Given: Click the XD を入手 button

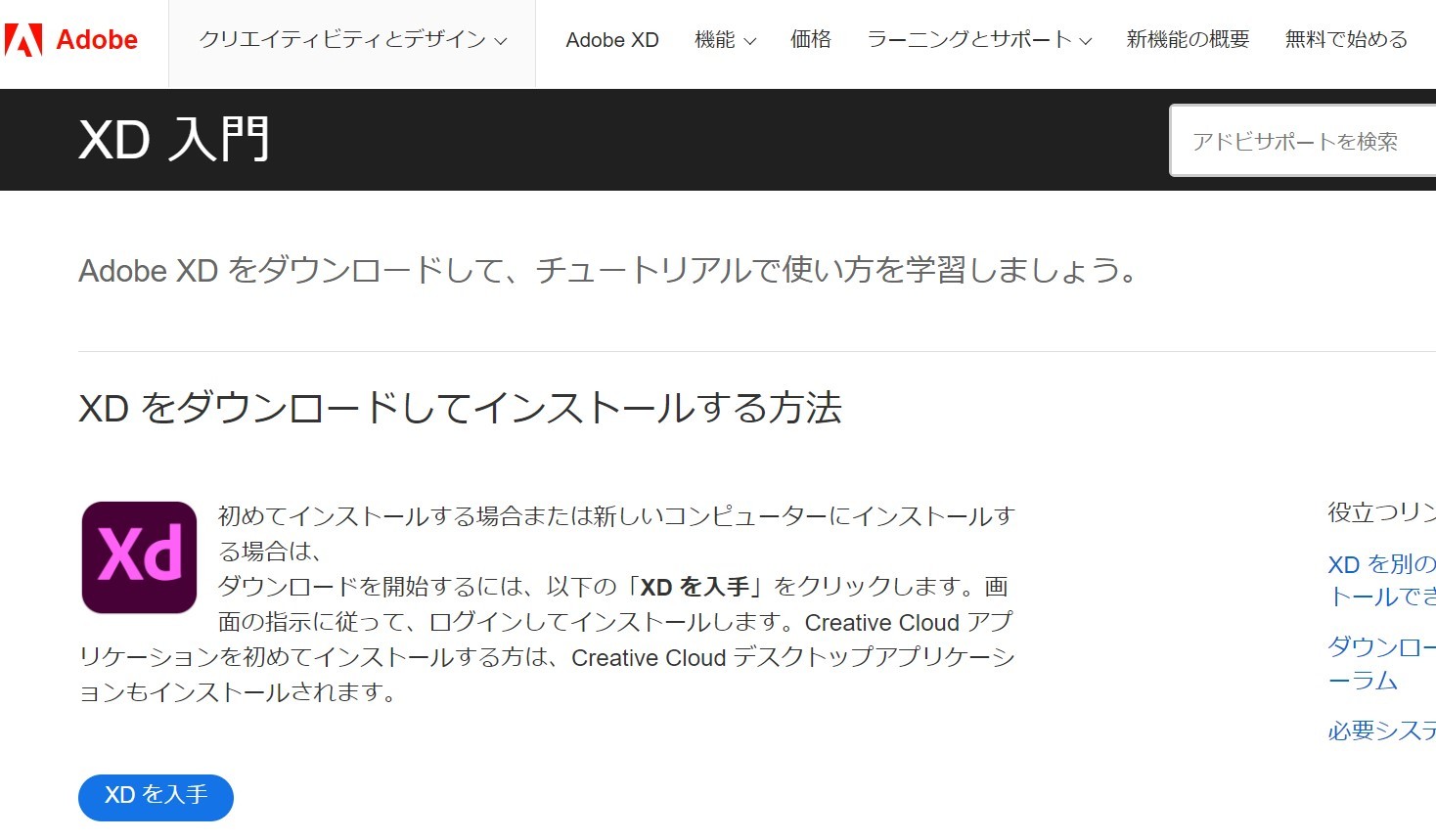Looking at the screenshot, I should tap(156, 797).
